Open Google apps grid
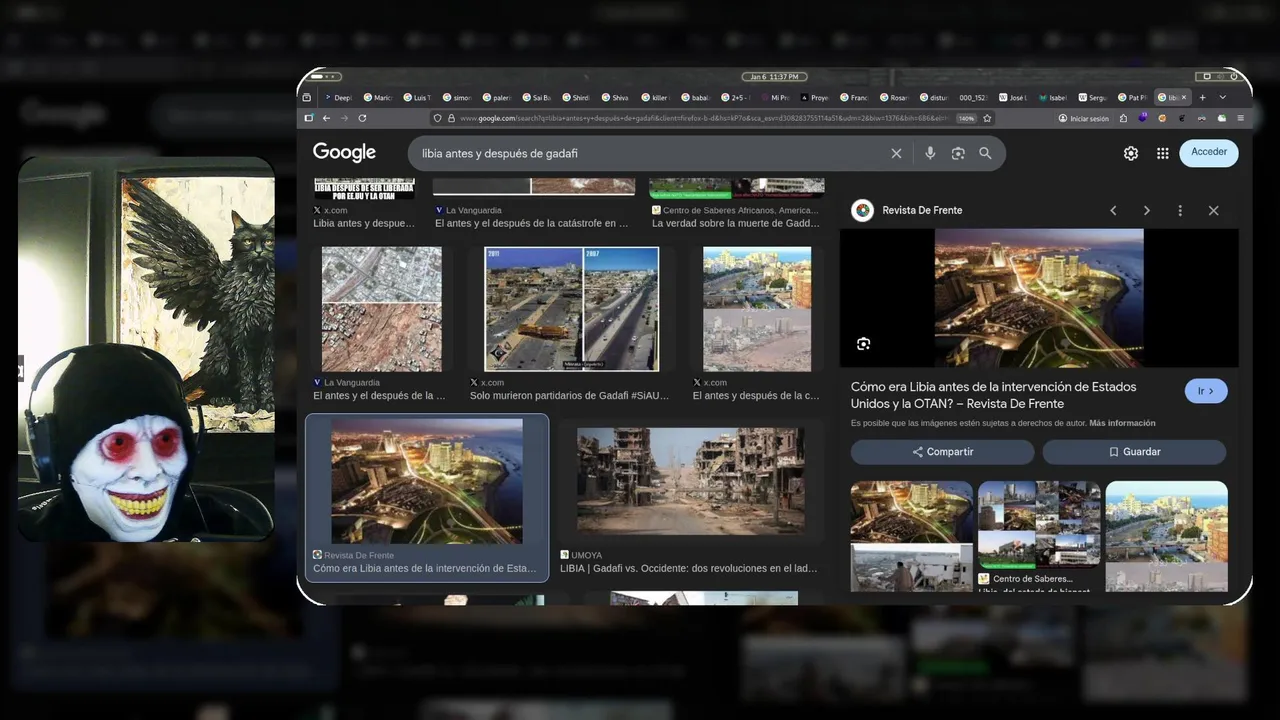The height and width of the screenshot is (720, 1280). click(1163, 153)
